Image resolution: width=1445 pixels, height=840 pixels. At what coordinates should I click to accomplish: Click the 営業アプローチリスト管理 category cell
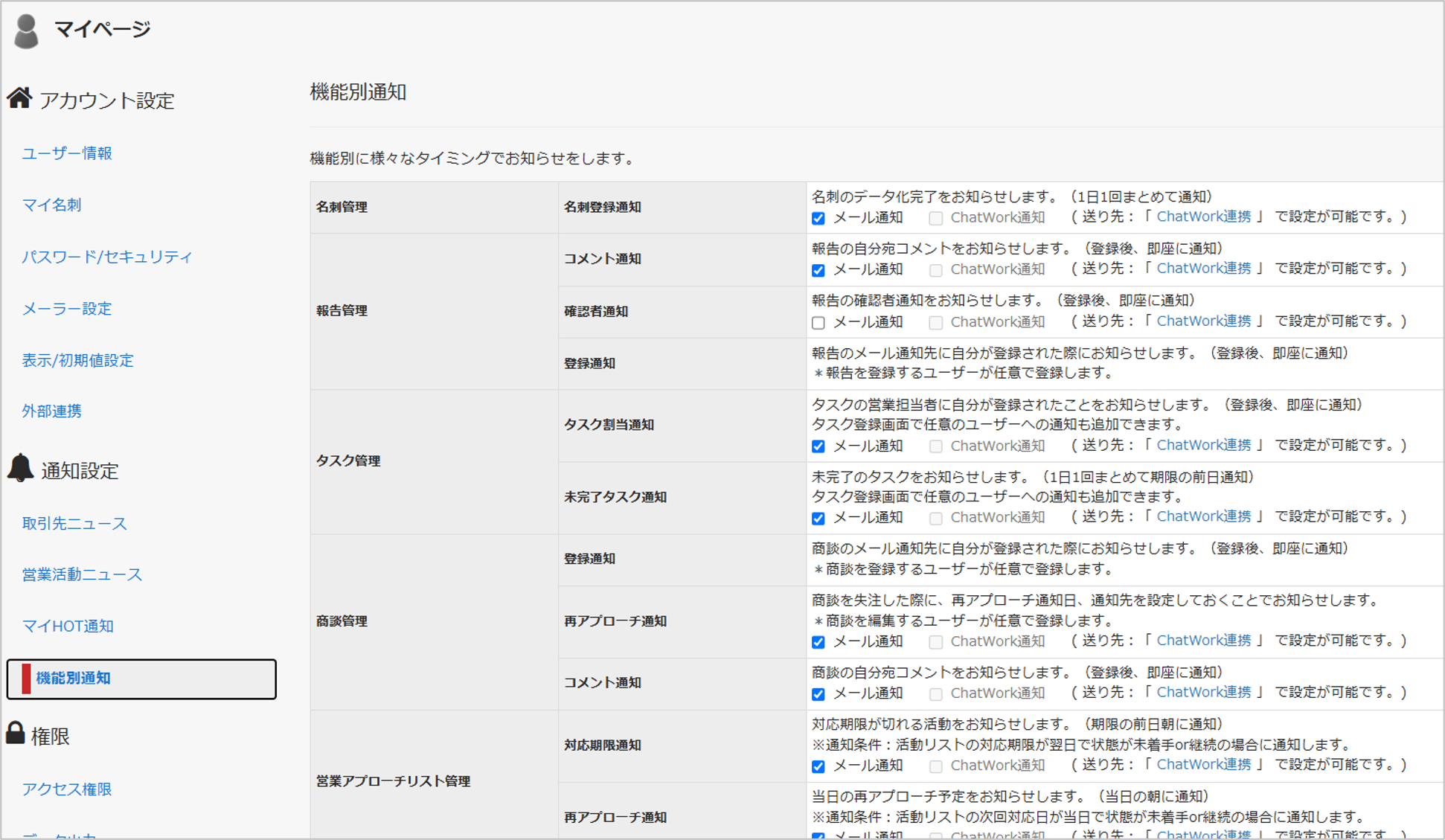[434, 775]
